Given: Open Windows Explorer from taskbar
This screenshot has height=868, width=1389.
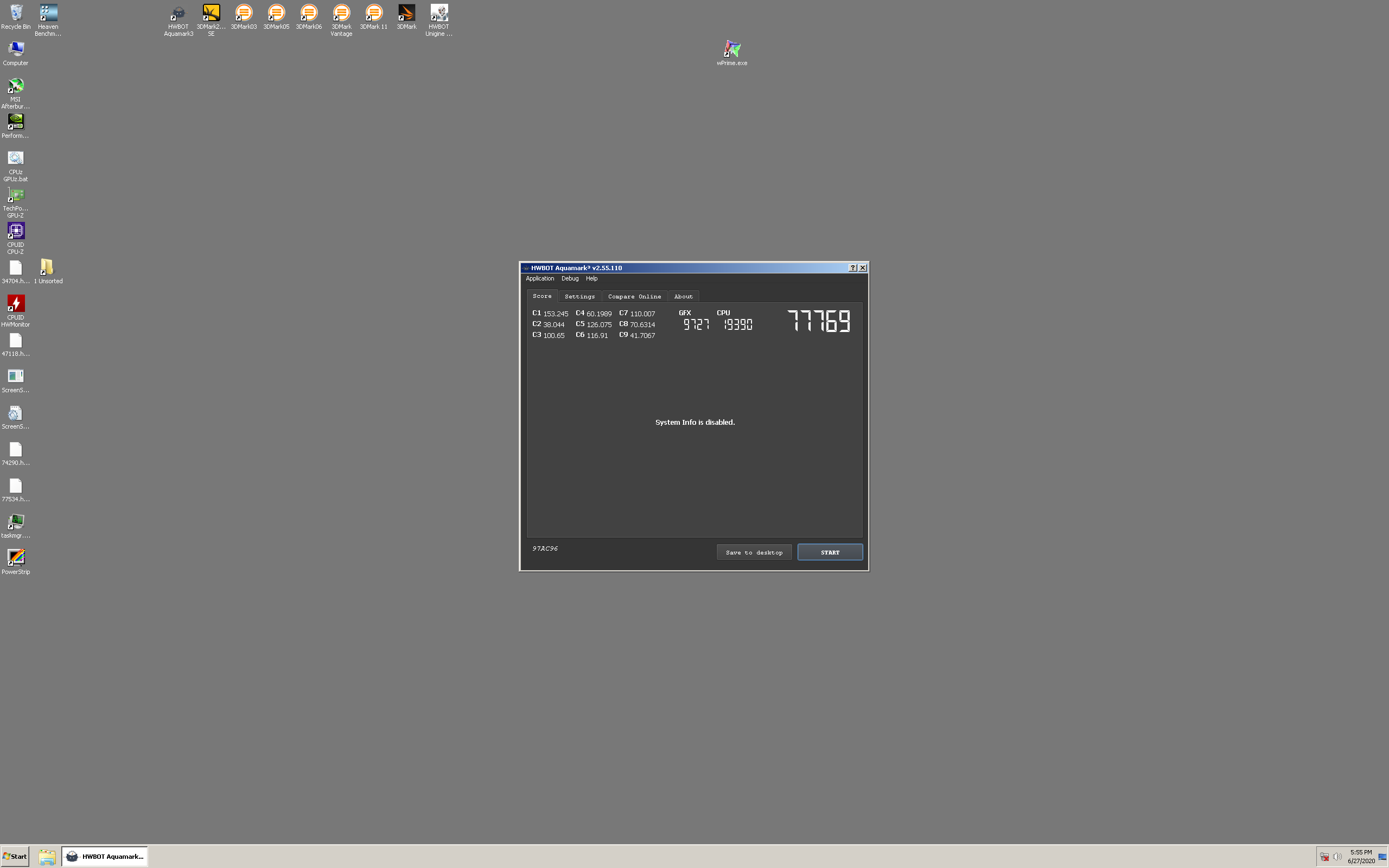Looking at the screenshot, I should click(47, 857).
